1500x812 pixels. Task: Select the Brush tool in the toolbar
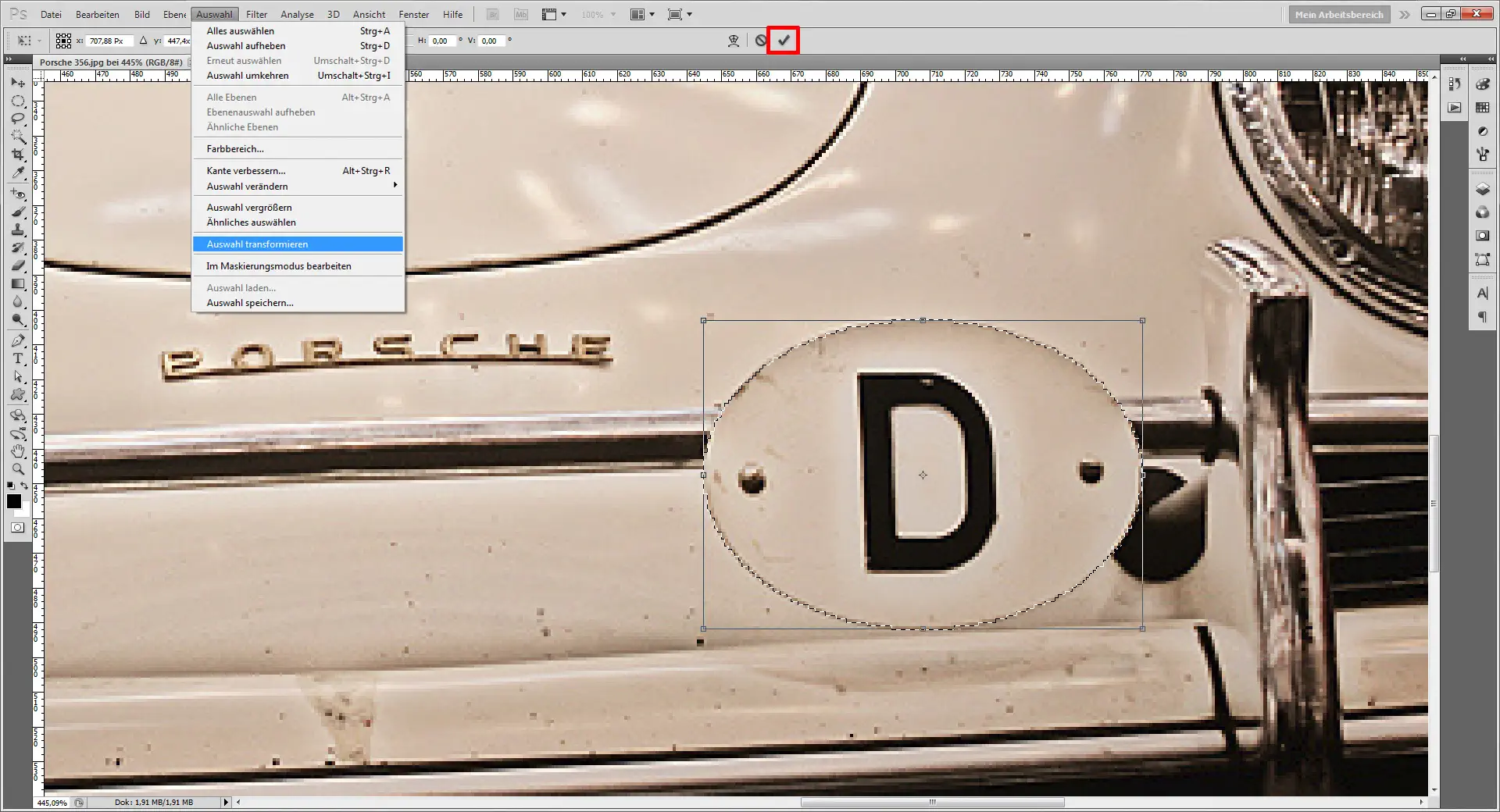coord(17,211)
